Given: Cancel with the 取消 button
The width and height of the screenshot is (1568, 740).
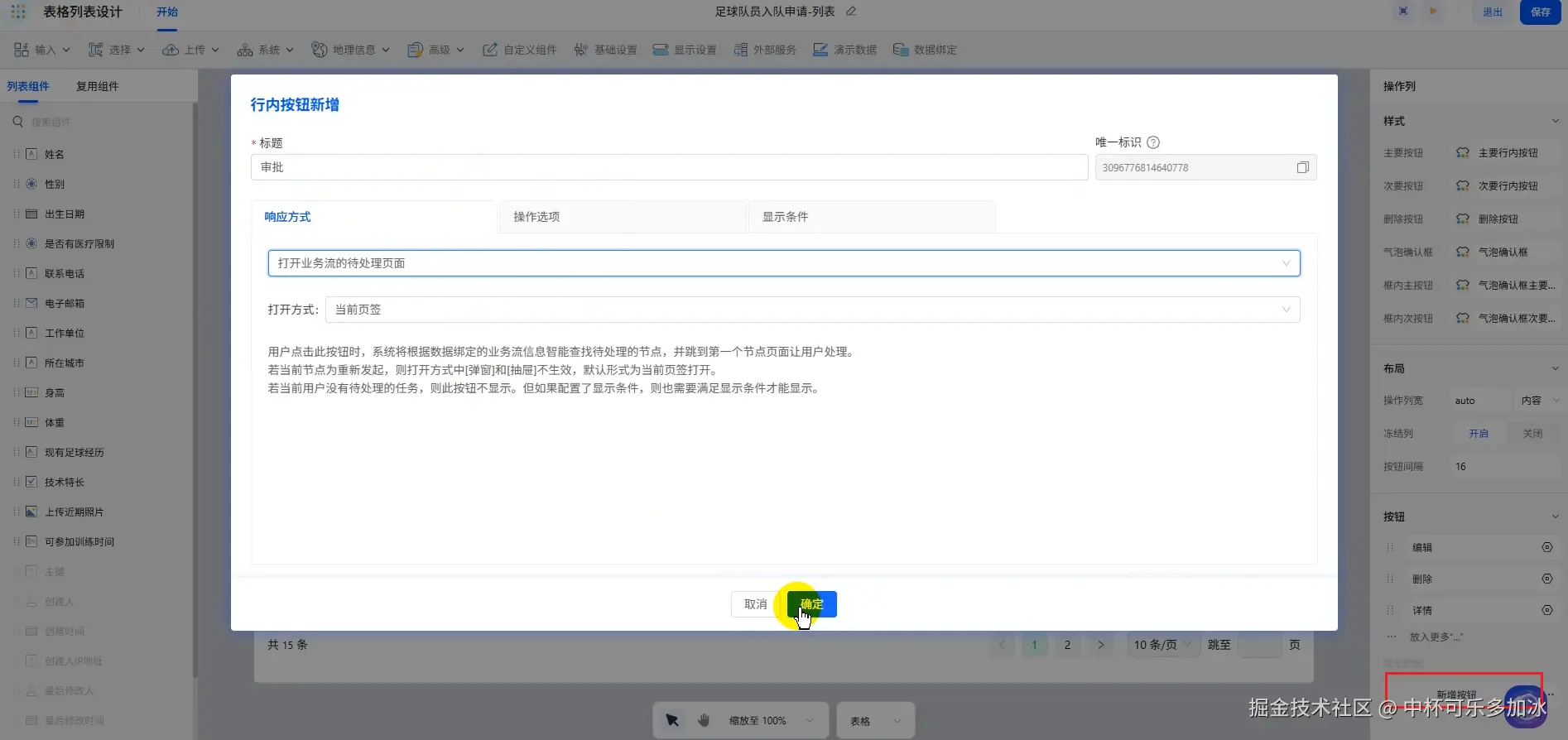Looking at the screenshot, I should click(x=755, y=604).
